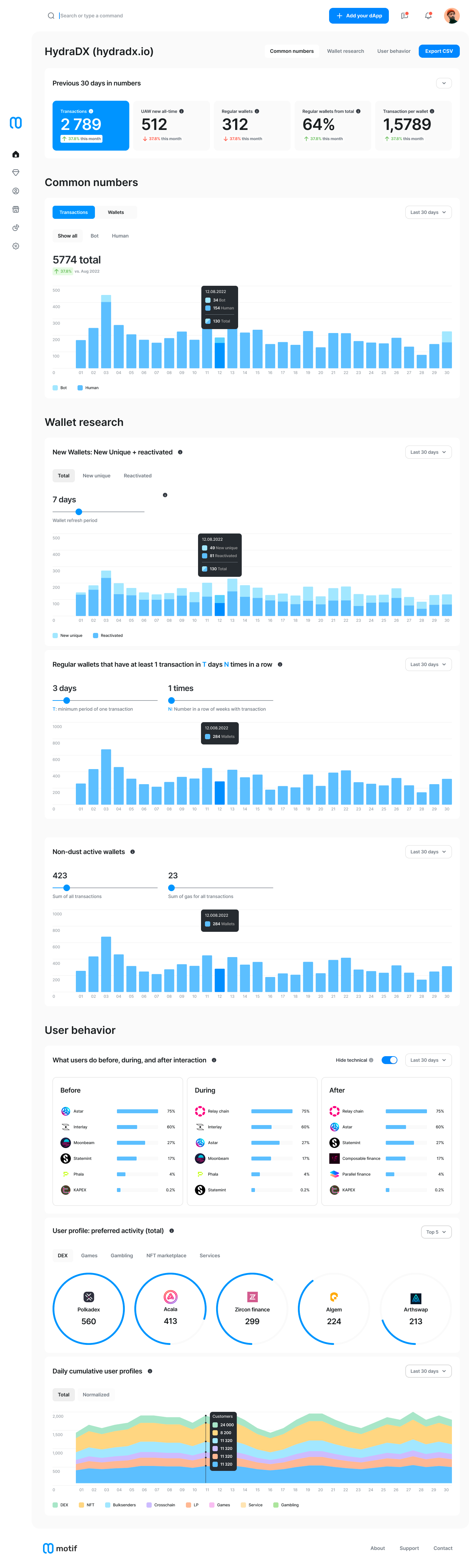Image resolution: width=469 pixels, height=1568 pixels.
Task: Open the notifications bell icon
Action: pos(428,16)
